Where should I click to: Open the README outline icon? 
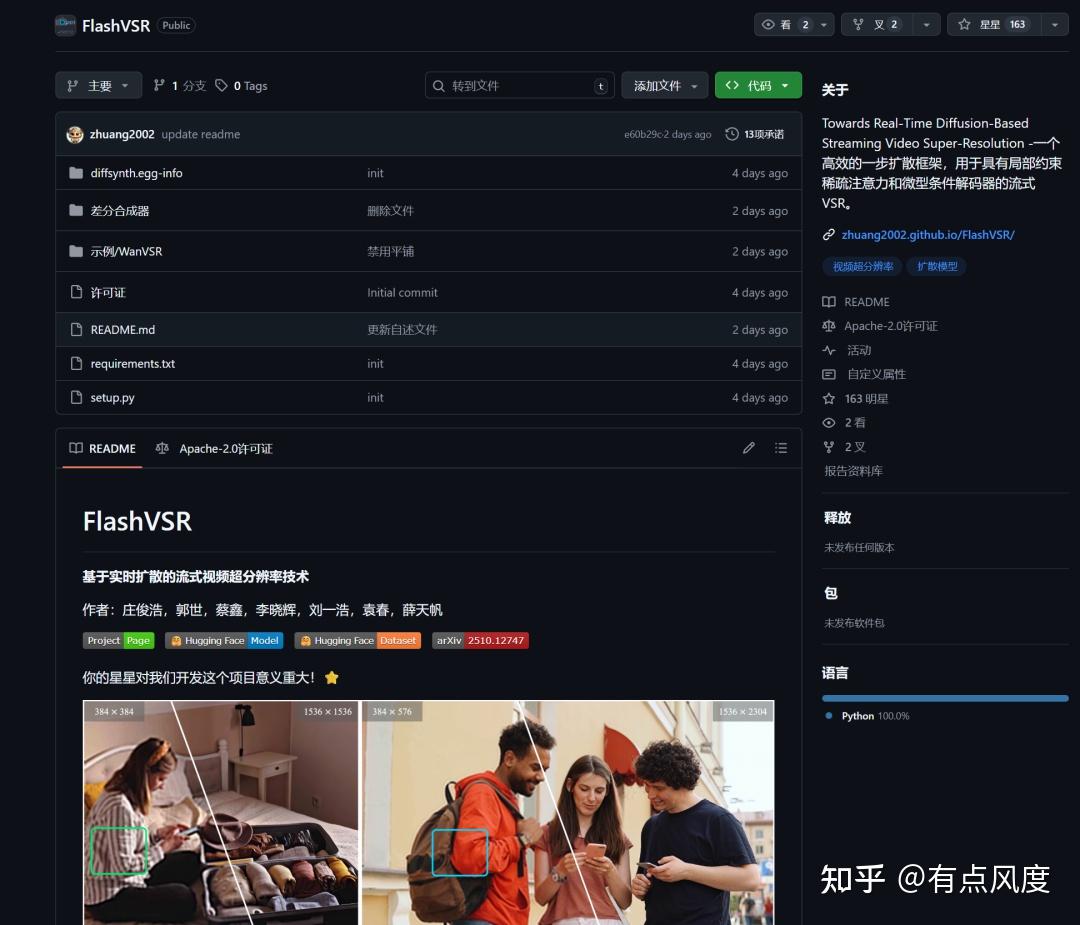[x=781, y=448]
